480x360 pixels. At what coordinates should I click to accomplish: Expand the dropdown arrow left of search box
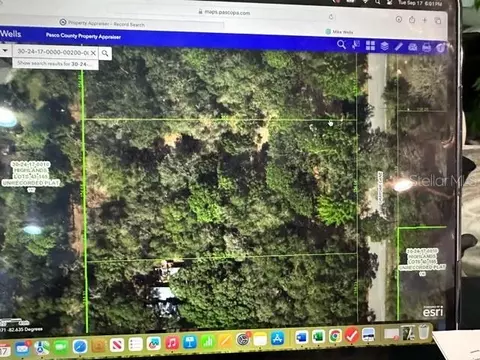click(5, 51)
